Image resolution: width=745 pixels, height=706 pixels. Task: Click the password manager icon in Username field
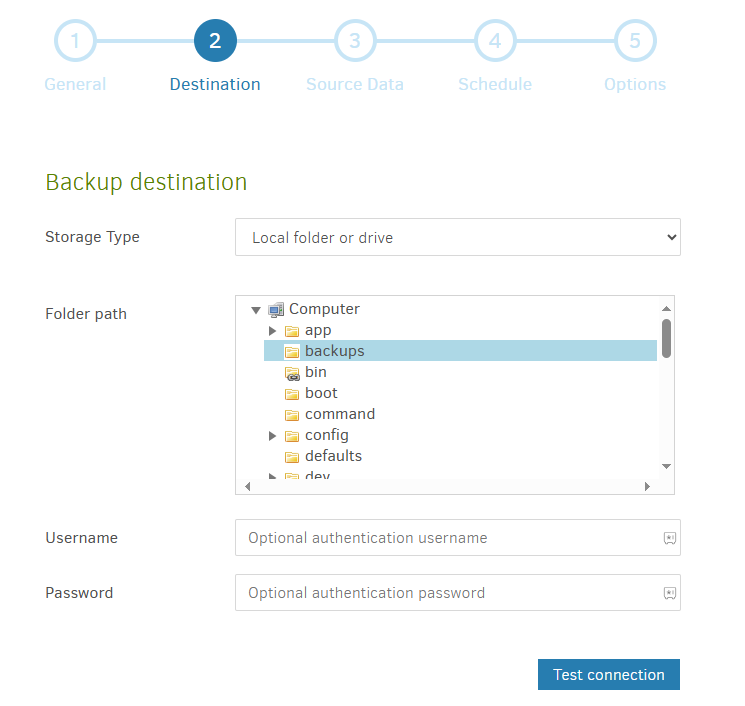point(670,538)
